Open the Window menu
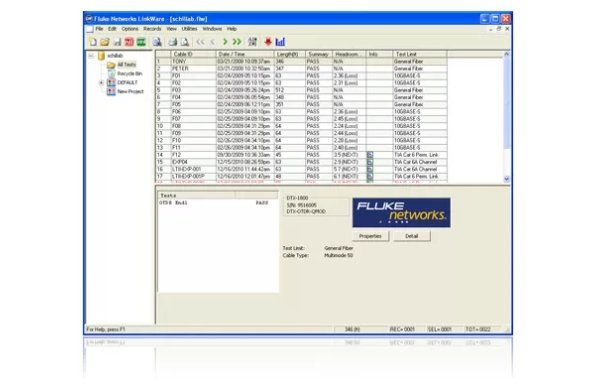The height and width of the screenshot is (390, 600). coord(212,29)
